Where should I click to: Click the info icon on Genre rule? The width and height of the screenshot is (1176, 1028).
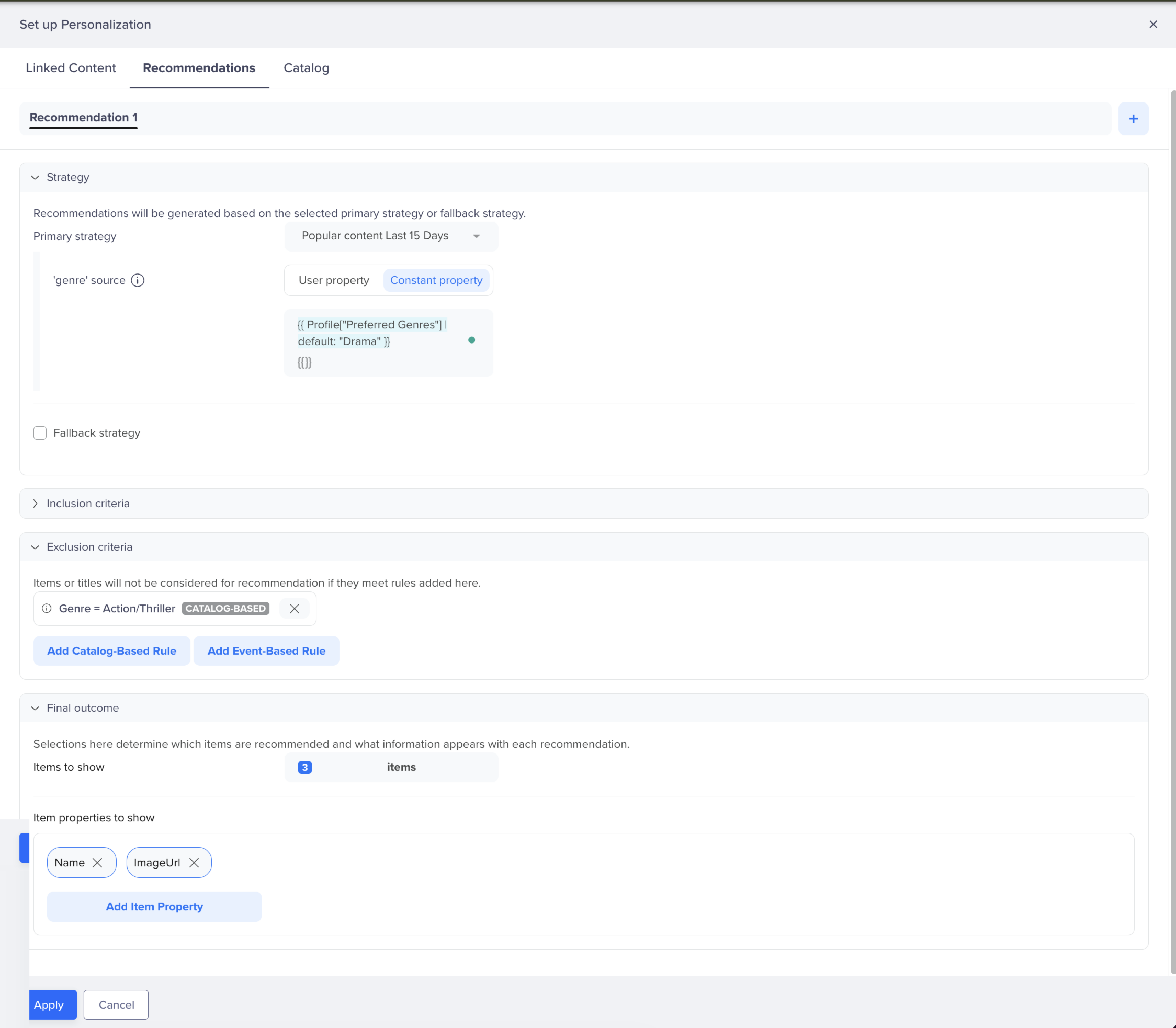click(47, 608)
